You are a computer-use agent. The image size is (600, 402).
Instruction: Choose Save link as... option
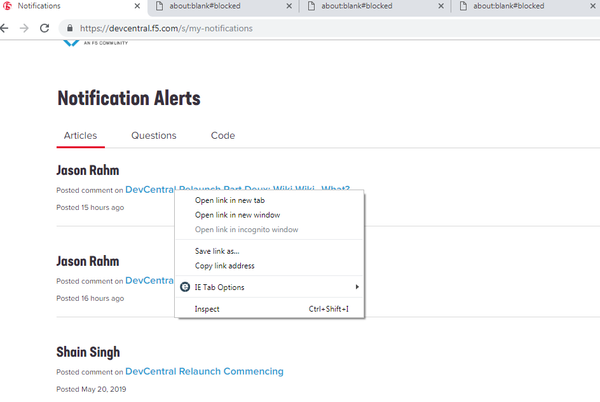pos(216,251)
